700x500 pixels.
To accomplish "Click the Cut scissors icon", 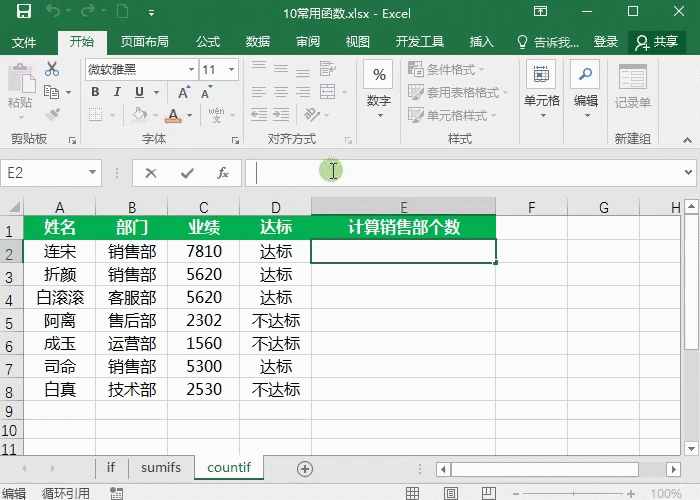I will coord(52,69).
